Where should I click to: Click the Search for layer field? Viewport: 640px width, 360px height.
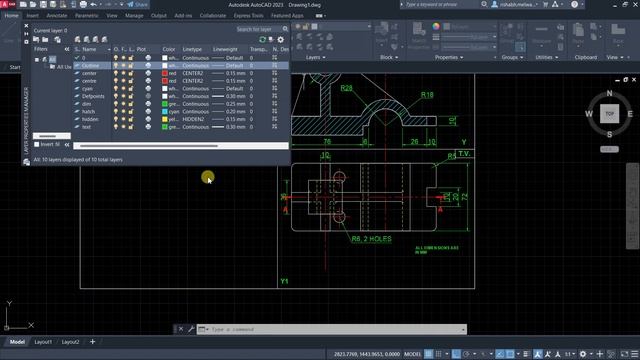point(258,29)
